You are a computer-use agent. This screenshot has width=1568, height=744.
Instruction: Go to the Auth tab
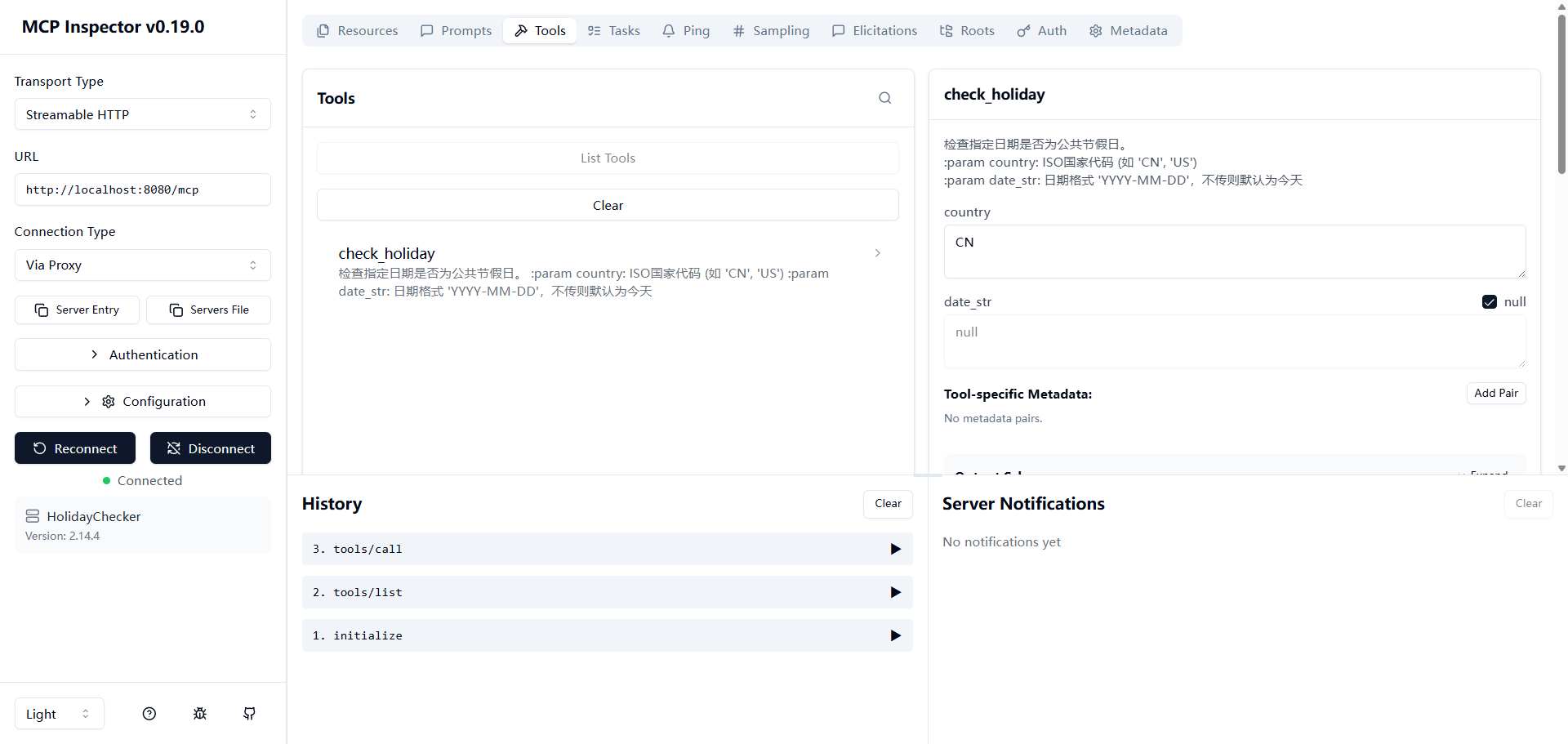(x=1042, y=31)
